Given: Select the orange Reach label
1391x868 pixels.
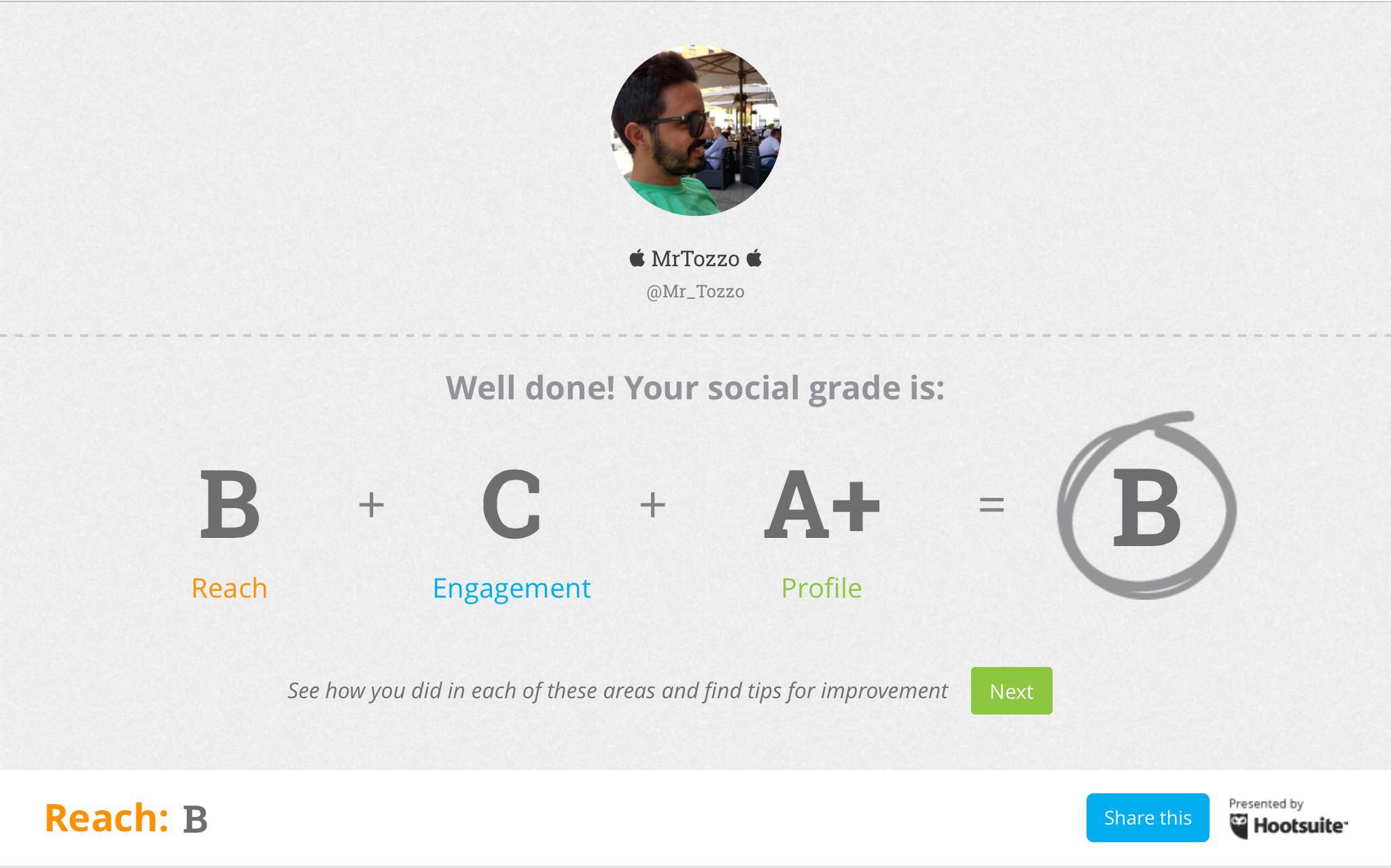Looking at the screenshot, I should click(x=230, y=588).
